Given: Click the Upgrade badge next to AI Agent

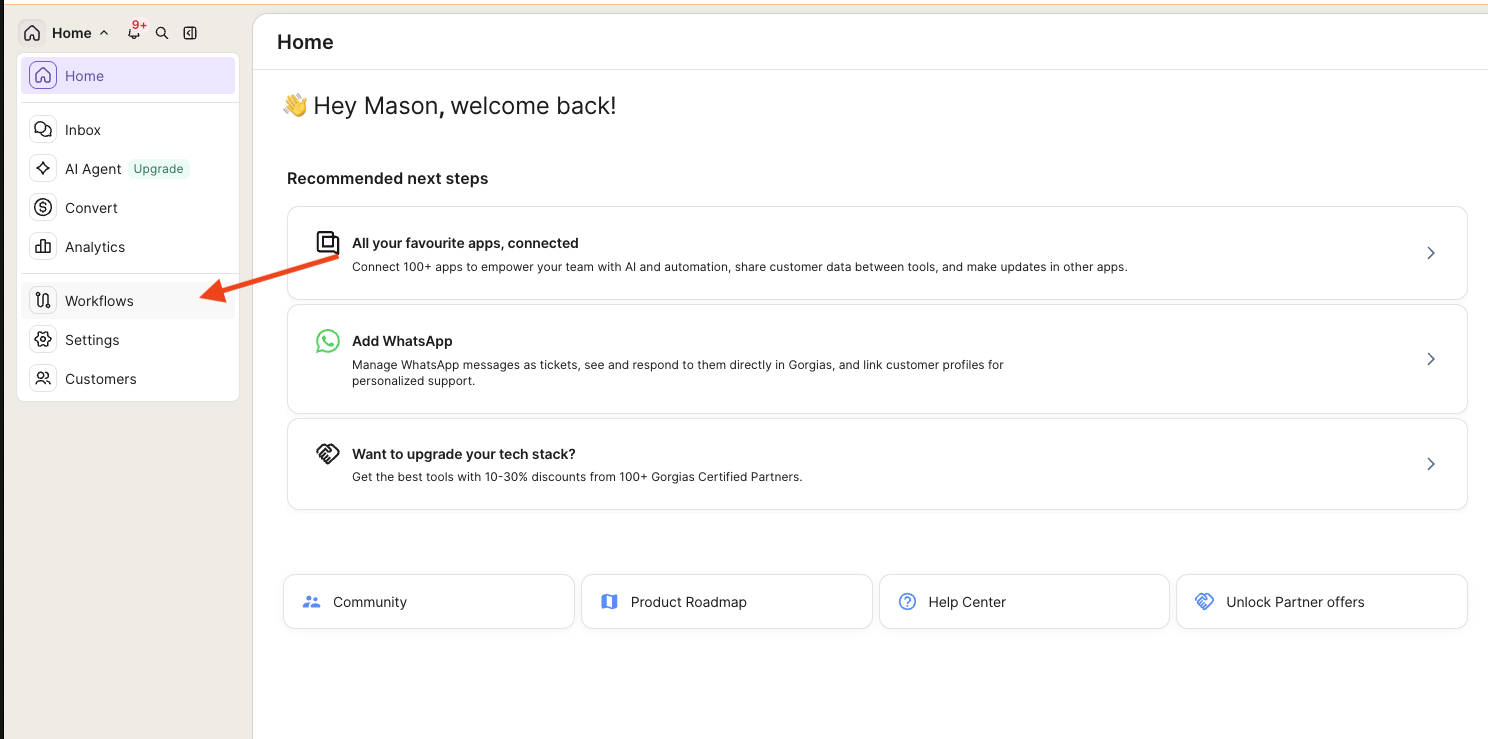Looking at the screenshot, I should click(x=159, y=169).
